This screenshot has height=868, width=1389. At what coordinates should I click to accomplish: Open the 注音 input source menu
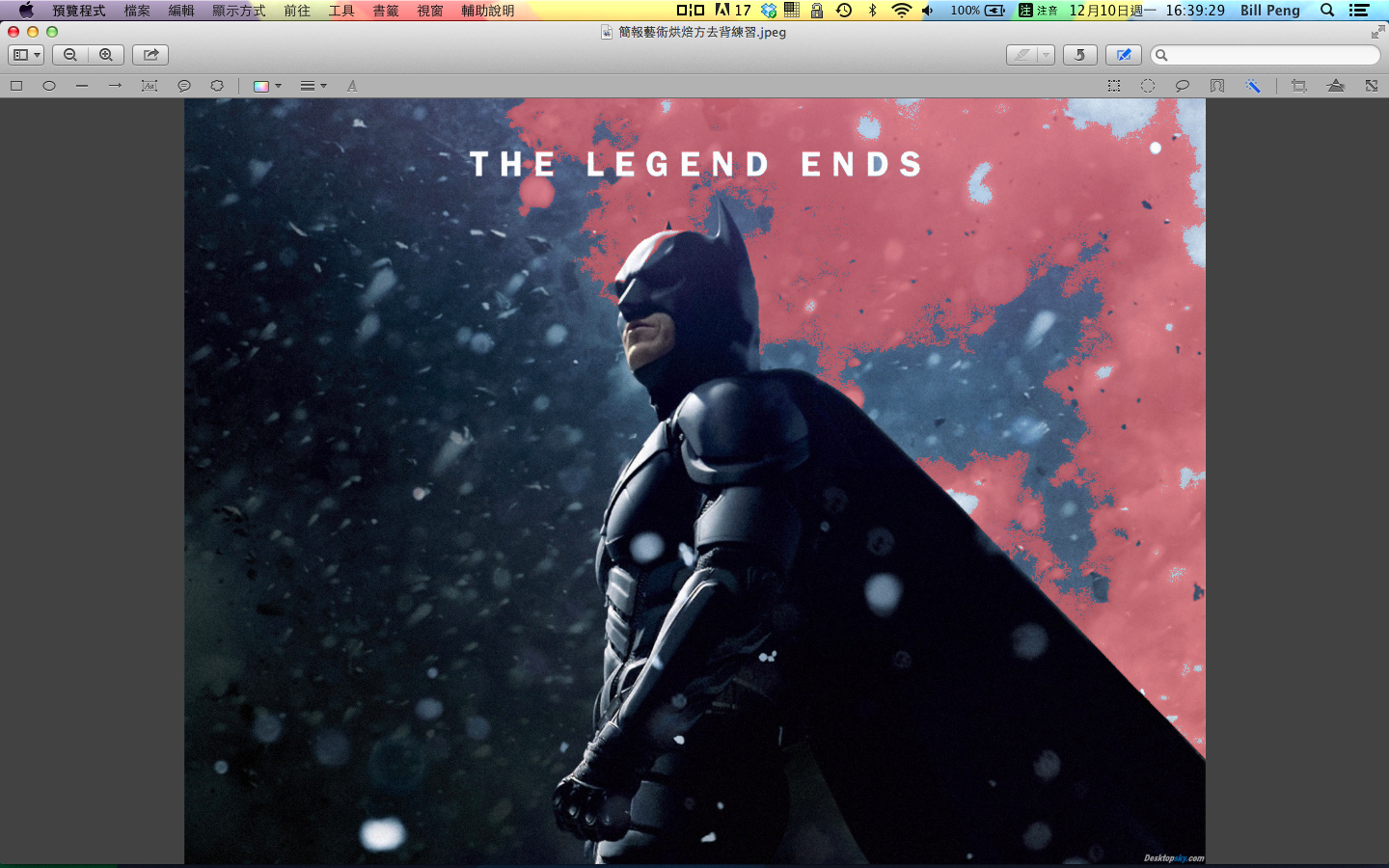[1039, 11]
